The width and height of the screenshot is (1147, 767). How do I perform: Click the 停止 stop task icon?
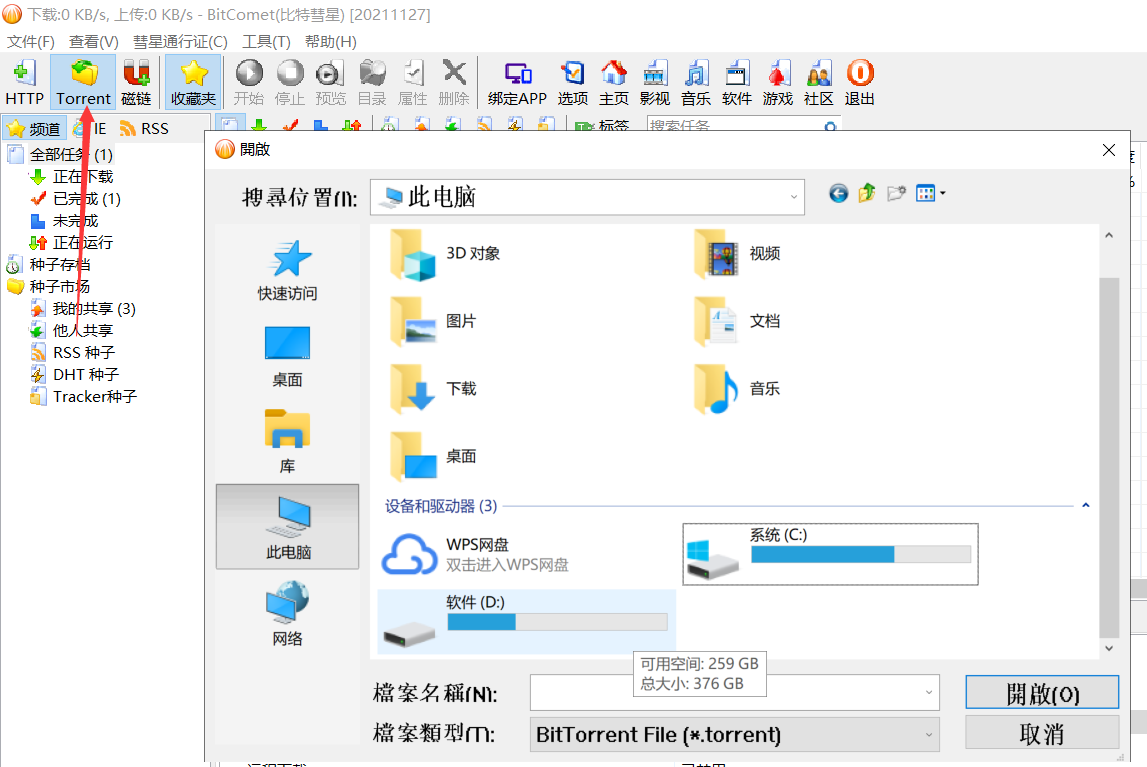290,82
